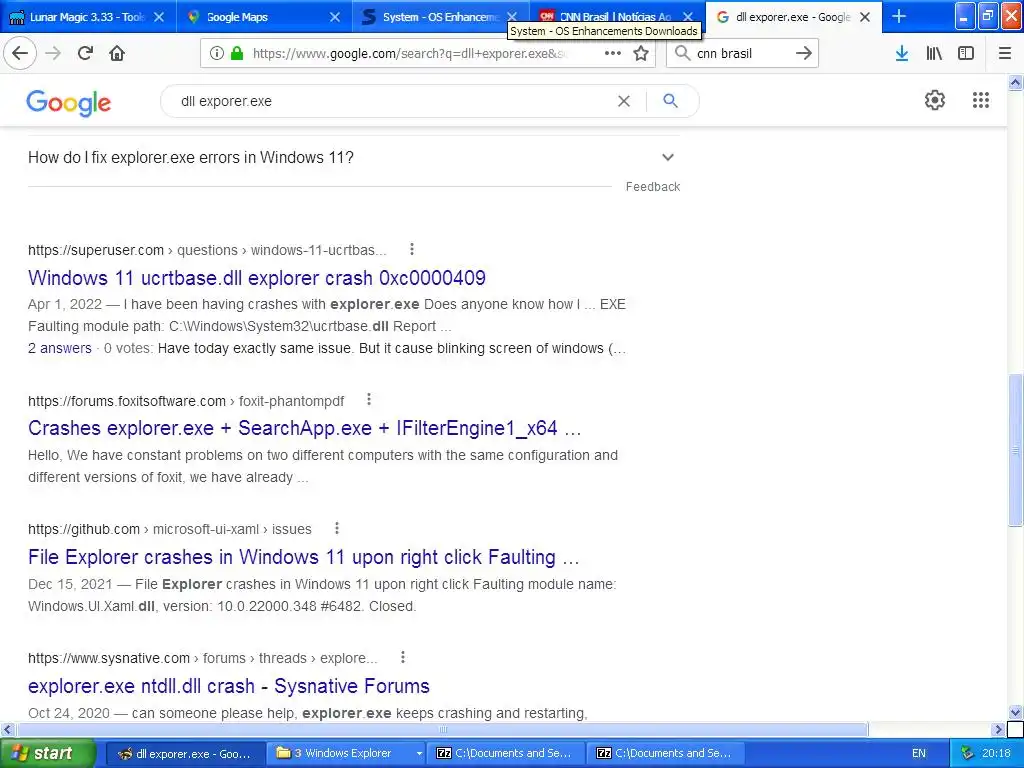Image resolution: width=1024 pixels, height=768 pixels.
Task: Open 'Windows 11 ucrtbase.dll explorer crash' result
Action: coord(257,278)
